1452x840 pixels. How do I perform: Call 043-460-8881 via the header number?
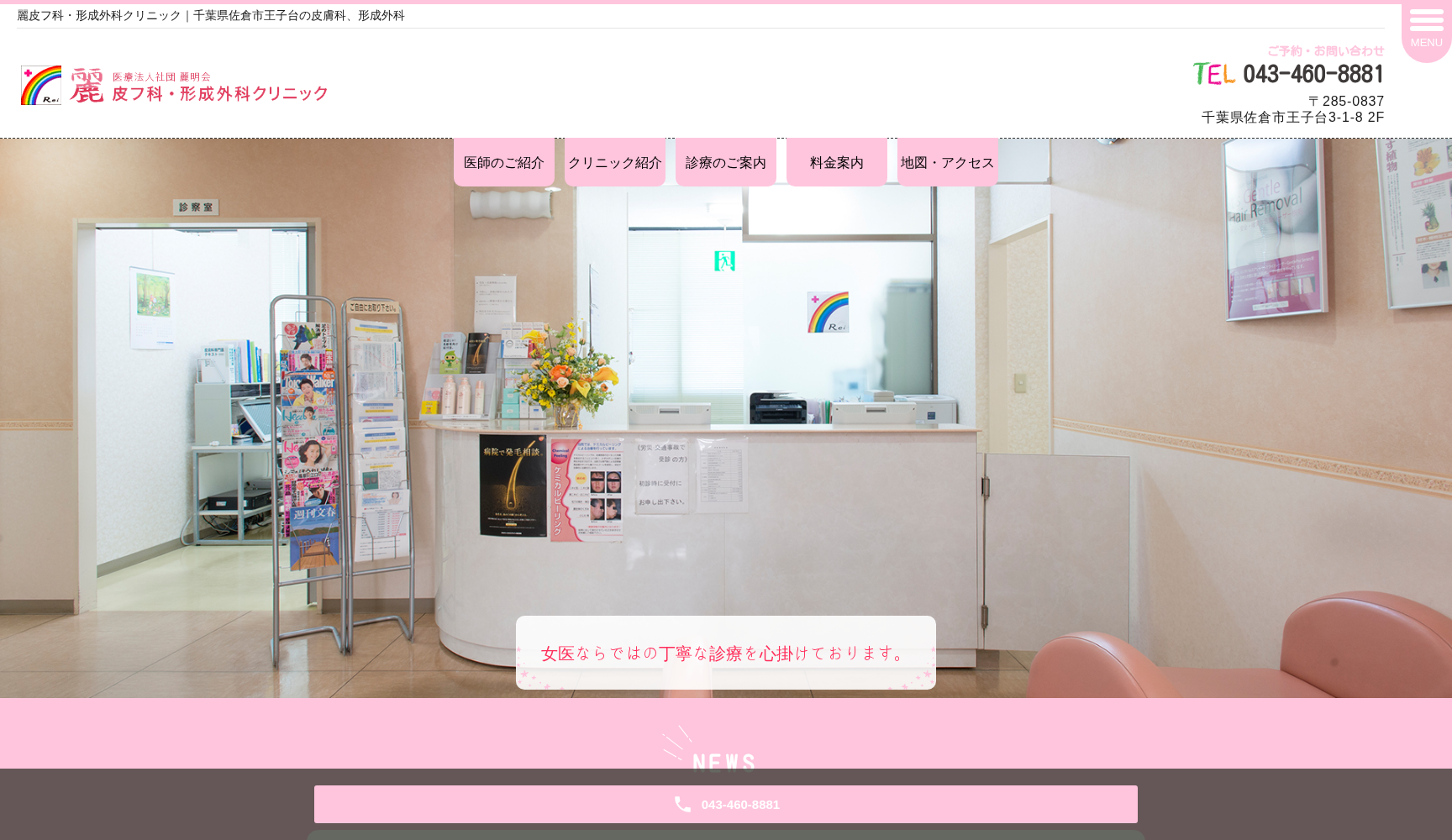pos(1313,74)
